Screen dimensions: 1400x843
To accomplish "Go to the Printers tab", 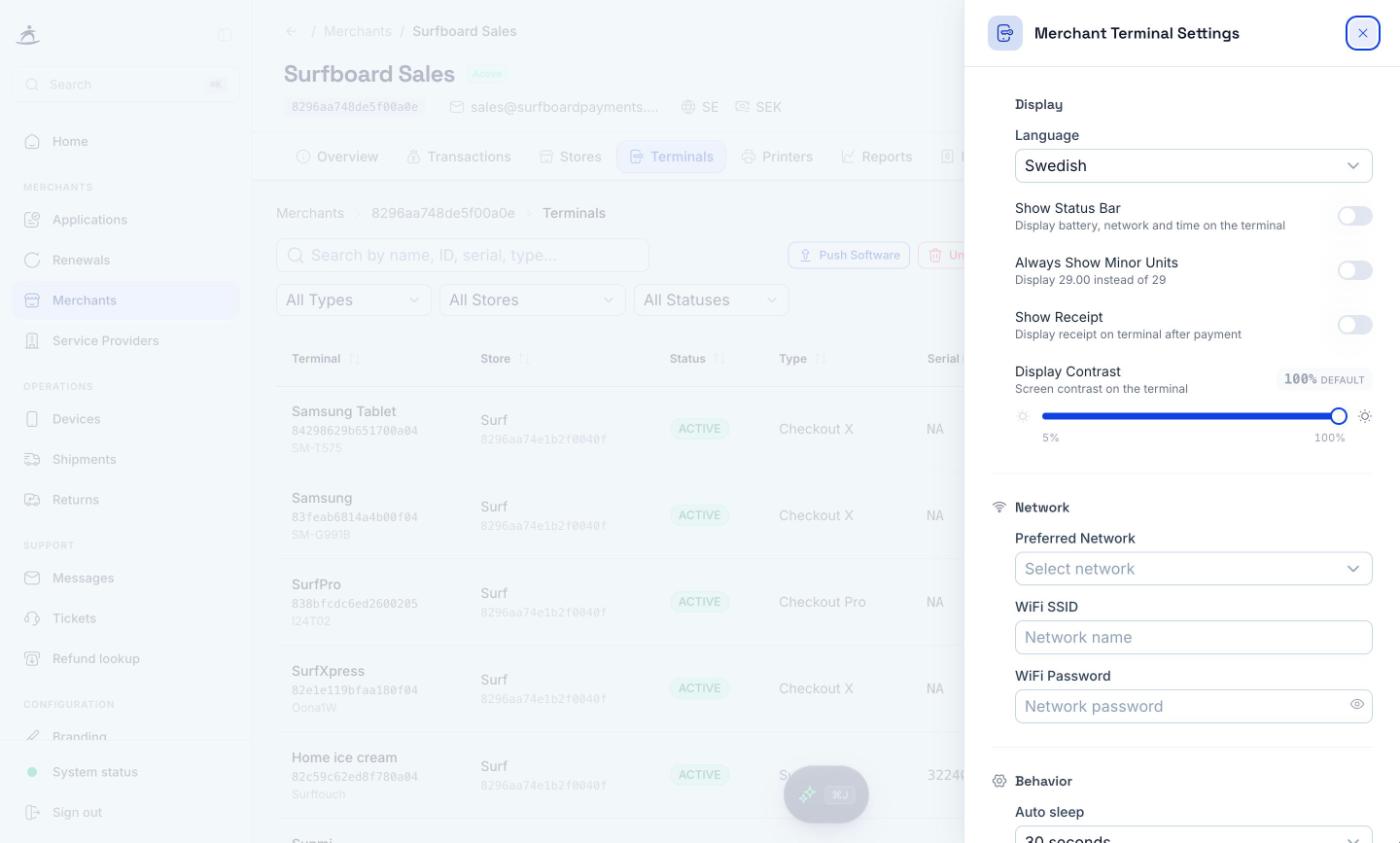I will (x=777, y=157).
